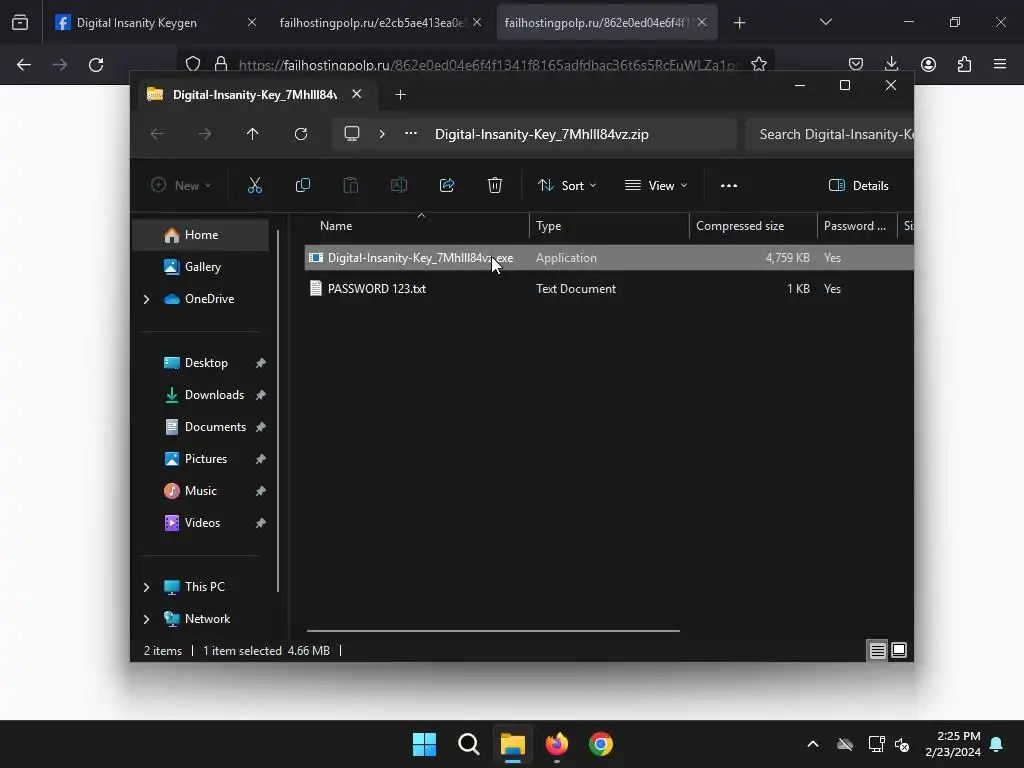This screenshot has width=1024, height=768.
Task: Select the PASSWORD 123.txt file
Action: click(x=609, y=289)
